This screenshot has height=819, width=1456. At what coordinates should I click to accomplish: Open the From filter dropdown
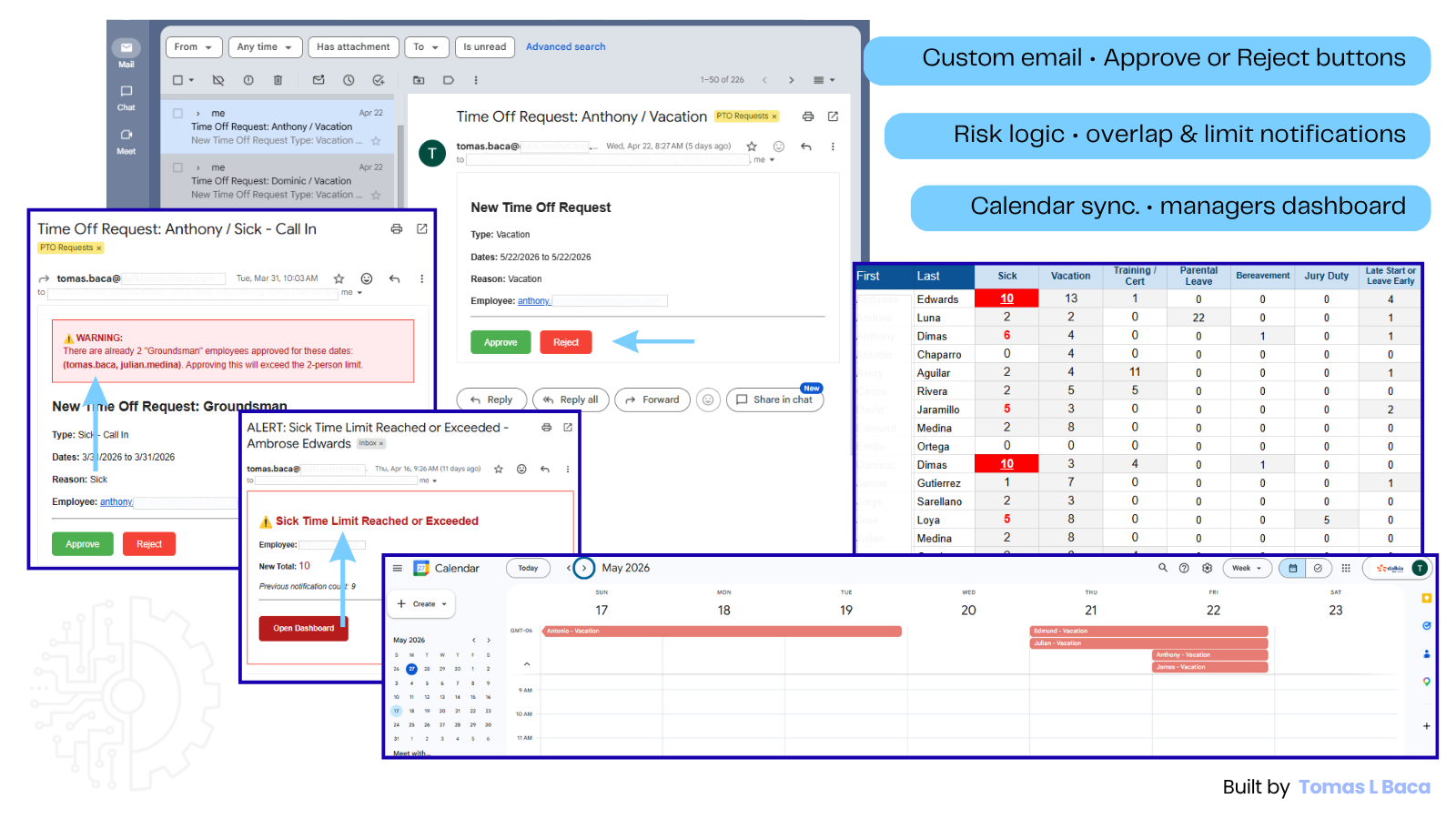[x=193, y=47]
